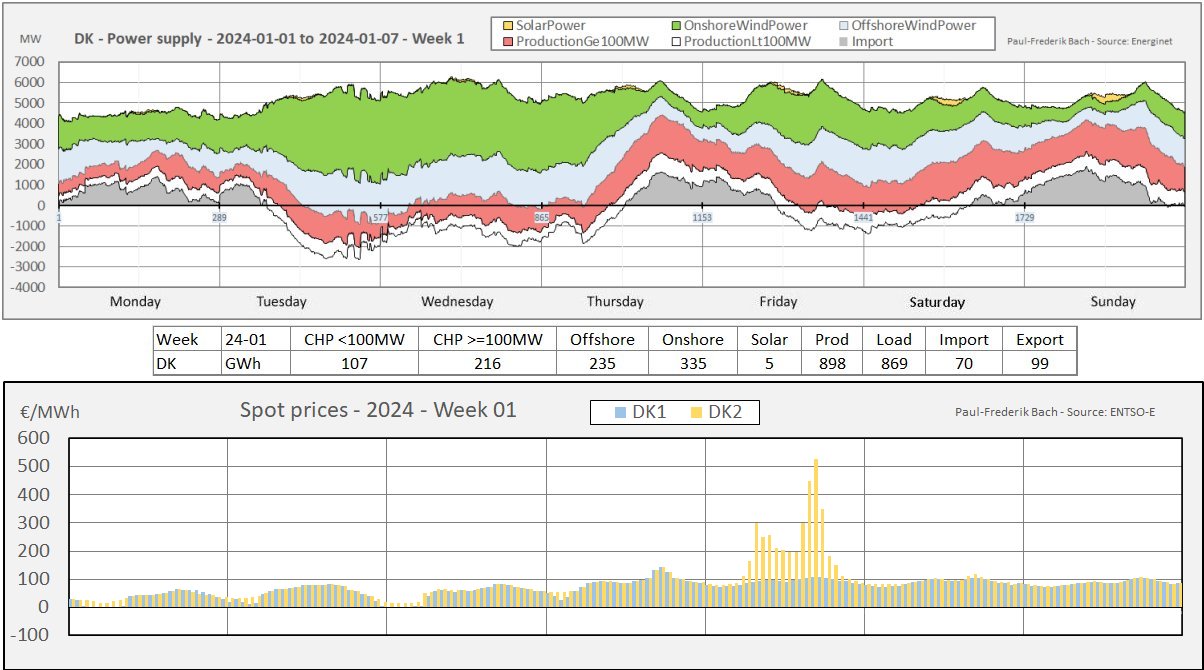Select the ProductionLt100MW legend entry
The width and height of the screenshot is (1204, 670).
pos(742,42)
